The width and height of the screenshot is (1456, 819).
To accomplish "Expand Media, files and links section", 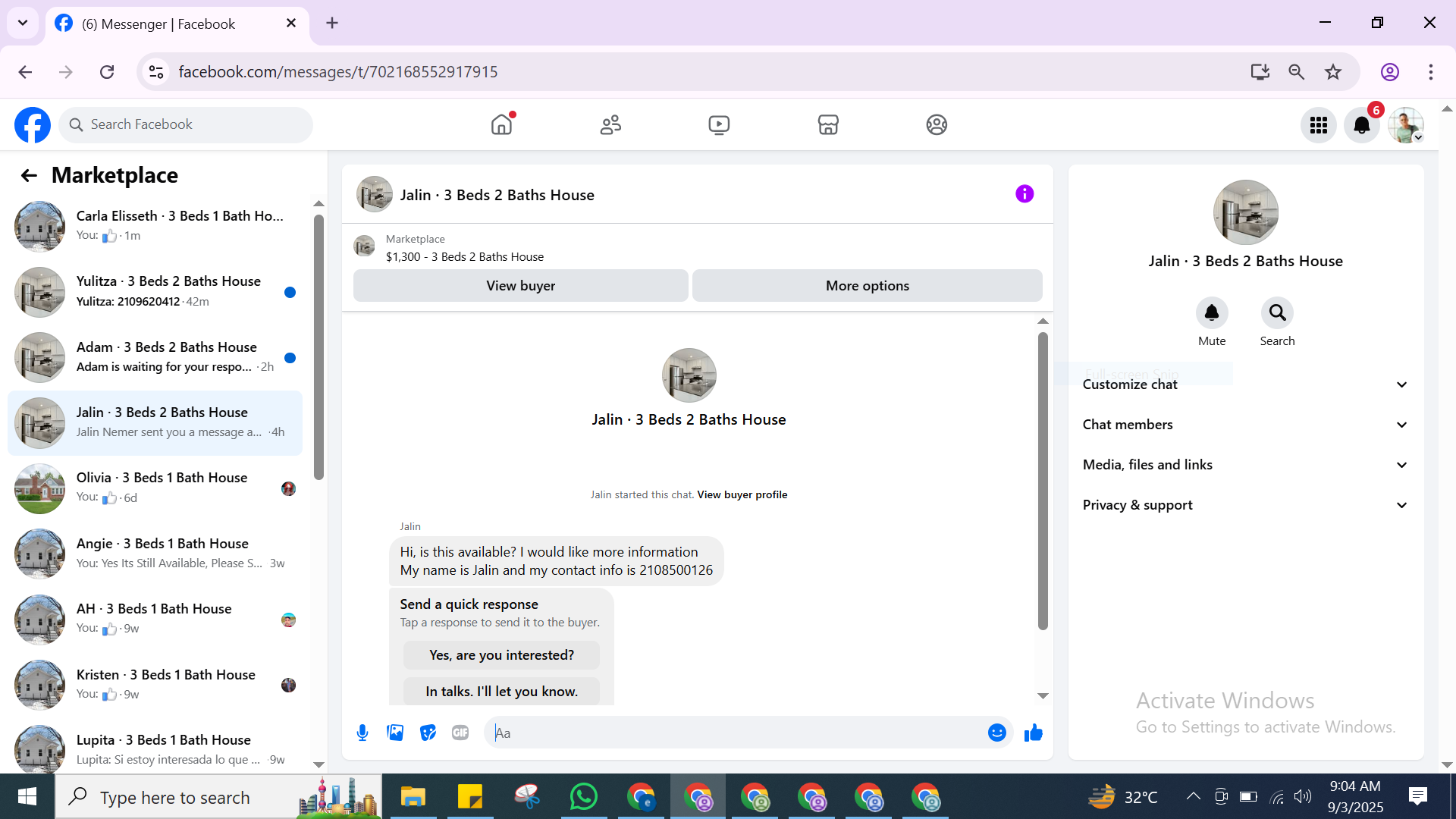I will [1245, 465].
